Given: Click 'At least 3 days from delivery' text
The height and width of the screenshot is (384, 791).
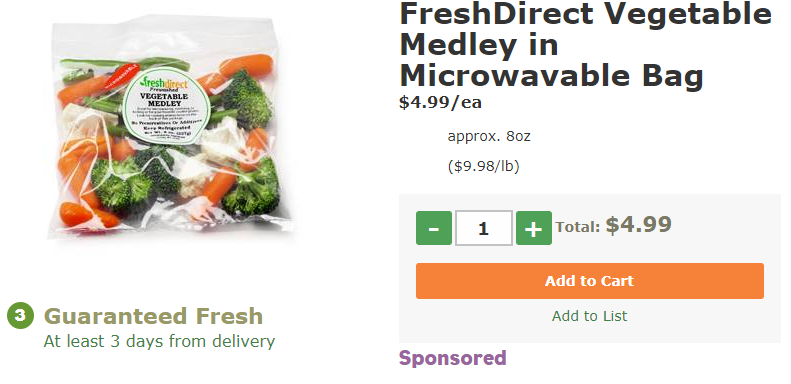Looking at the screenshot, I should [159, 341].
